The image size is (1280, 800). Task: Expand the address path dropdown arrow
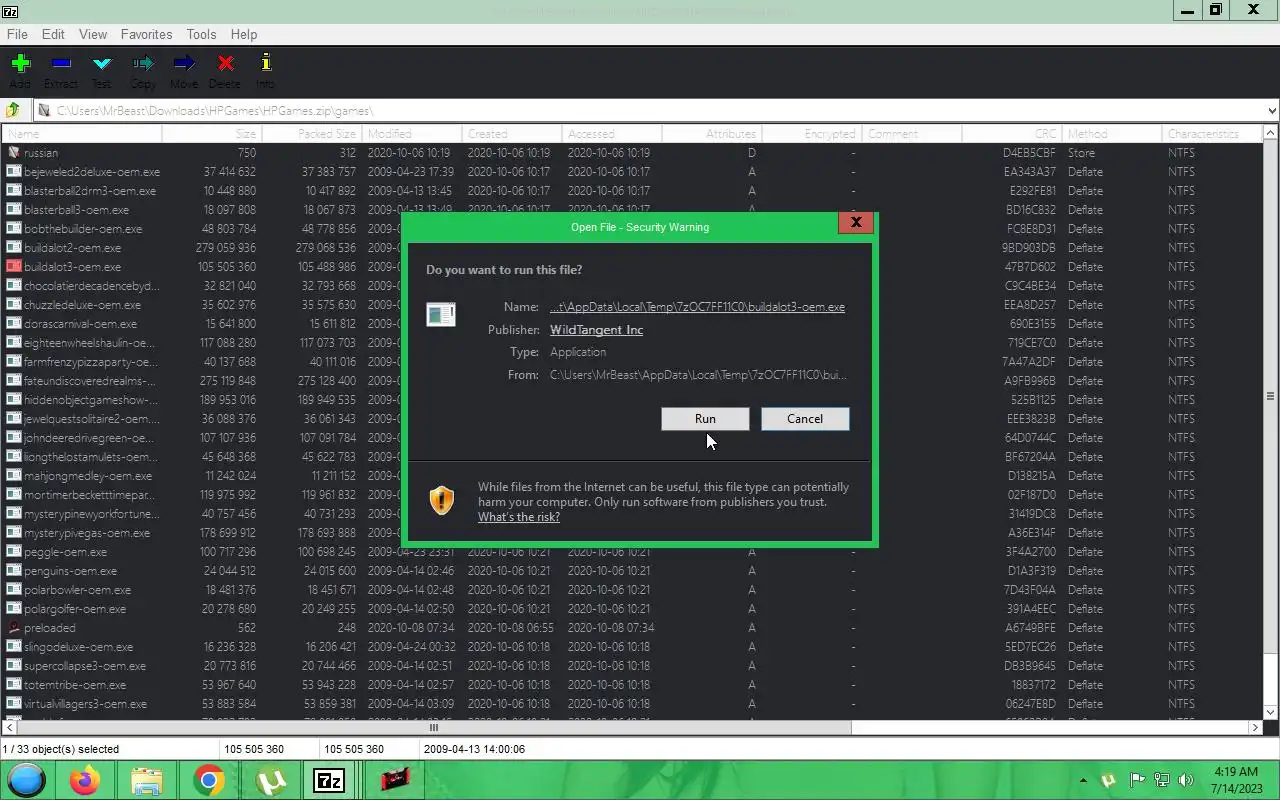1271,111
